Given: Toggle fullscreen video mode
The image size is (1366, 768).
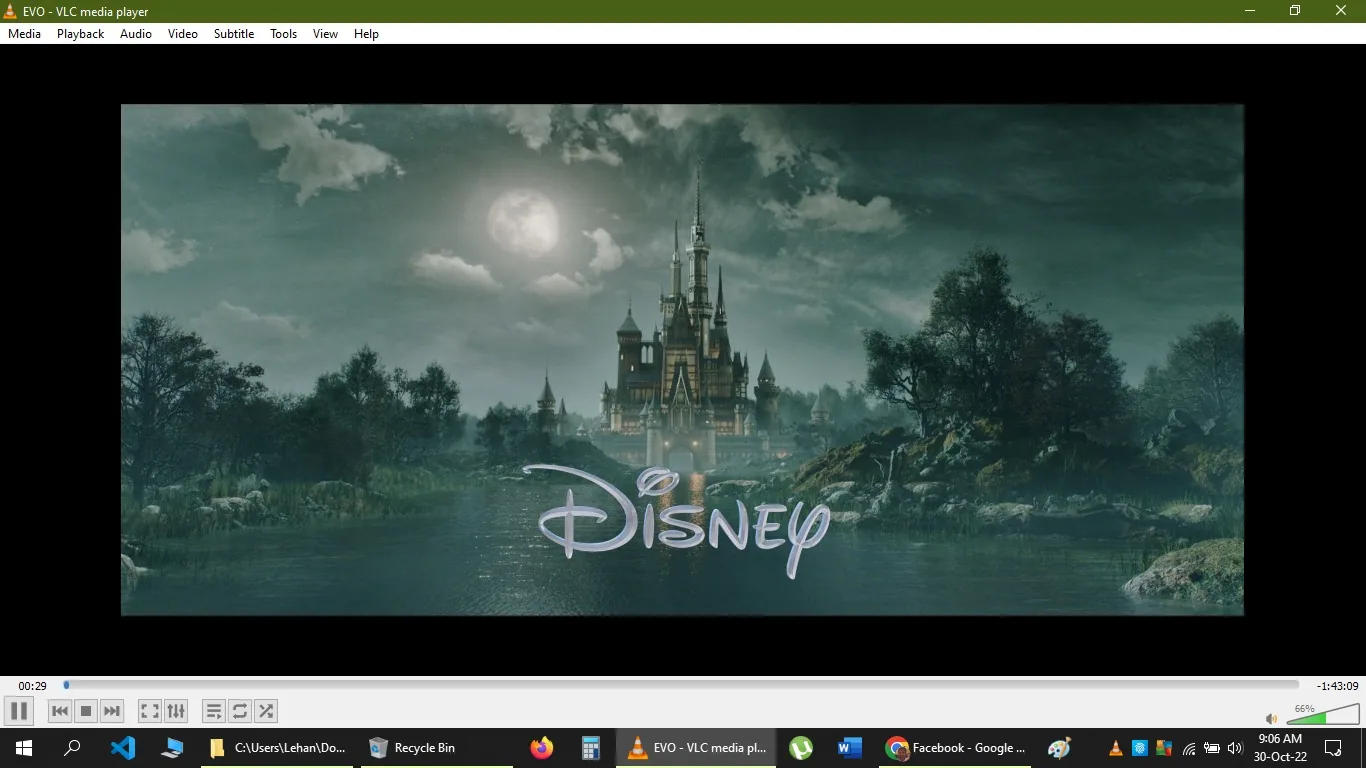Looking at the screenshot, I should pyautogui.click(x=148, y=711).
